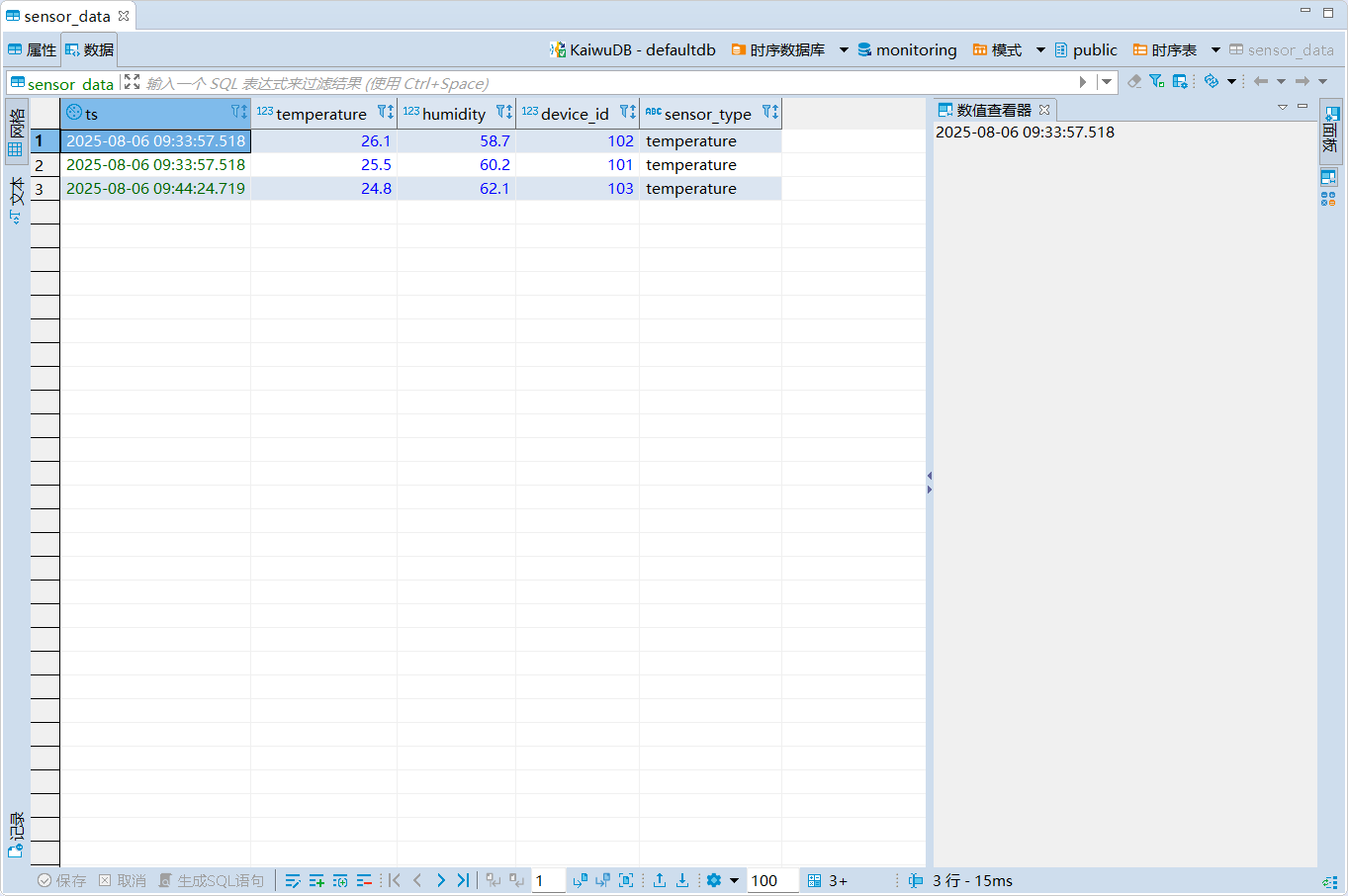Click the add row icon in bottom toolbar

pyautogui.click(x=316, y=880)
